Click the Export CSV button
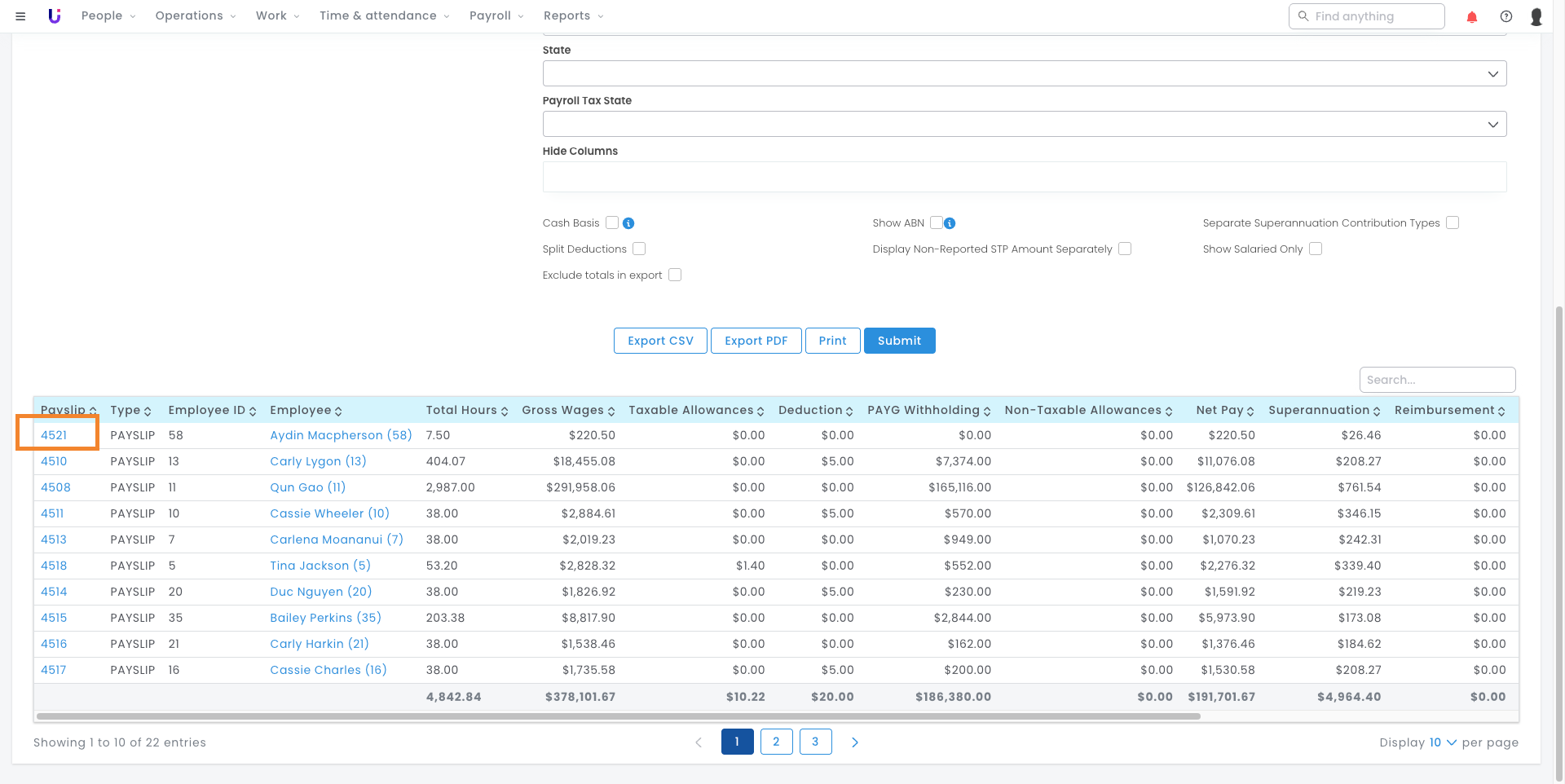Image resolution: width=1565 pixels, height=784 pixels. pos(660,341)
